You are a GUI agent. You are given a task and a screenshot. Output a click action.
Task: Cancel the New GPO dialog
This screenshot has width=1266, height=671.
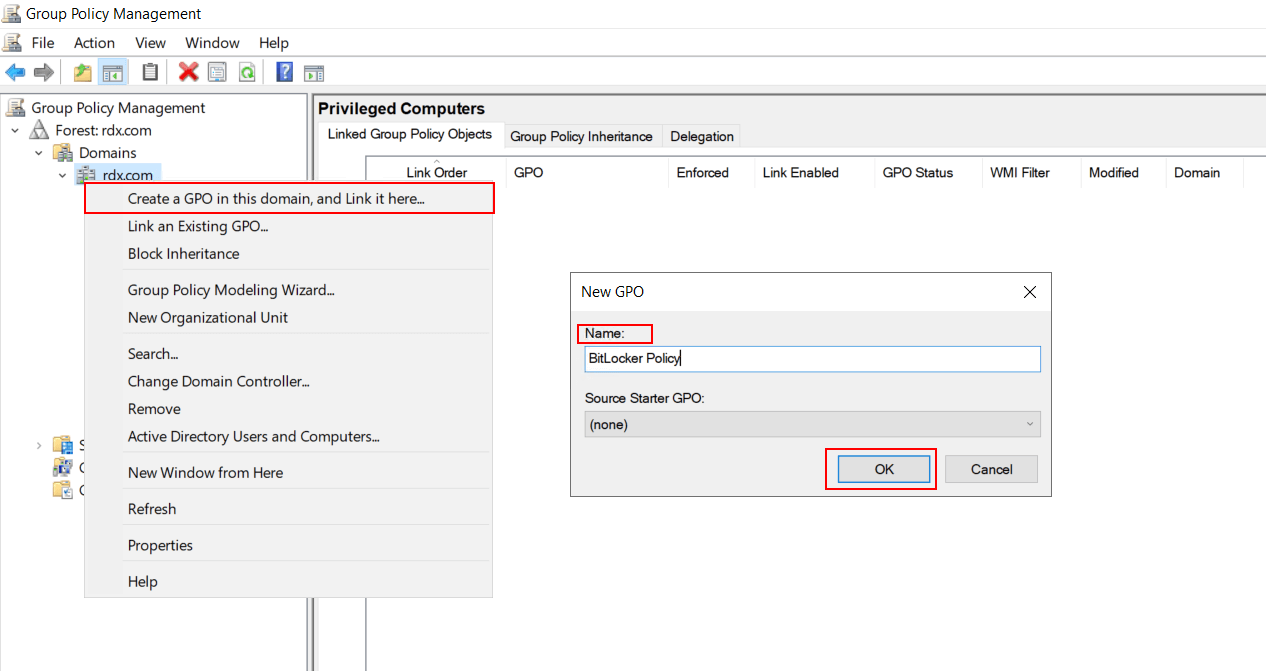991,468
